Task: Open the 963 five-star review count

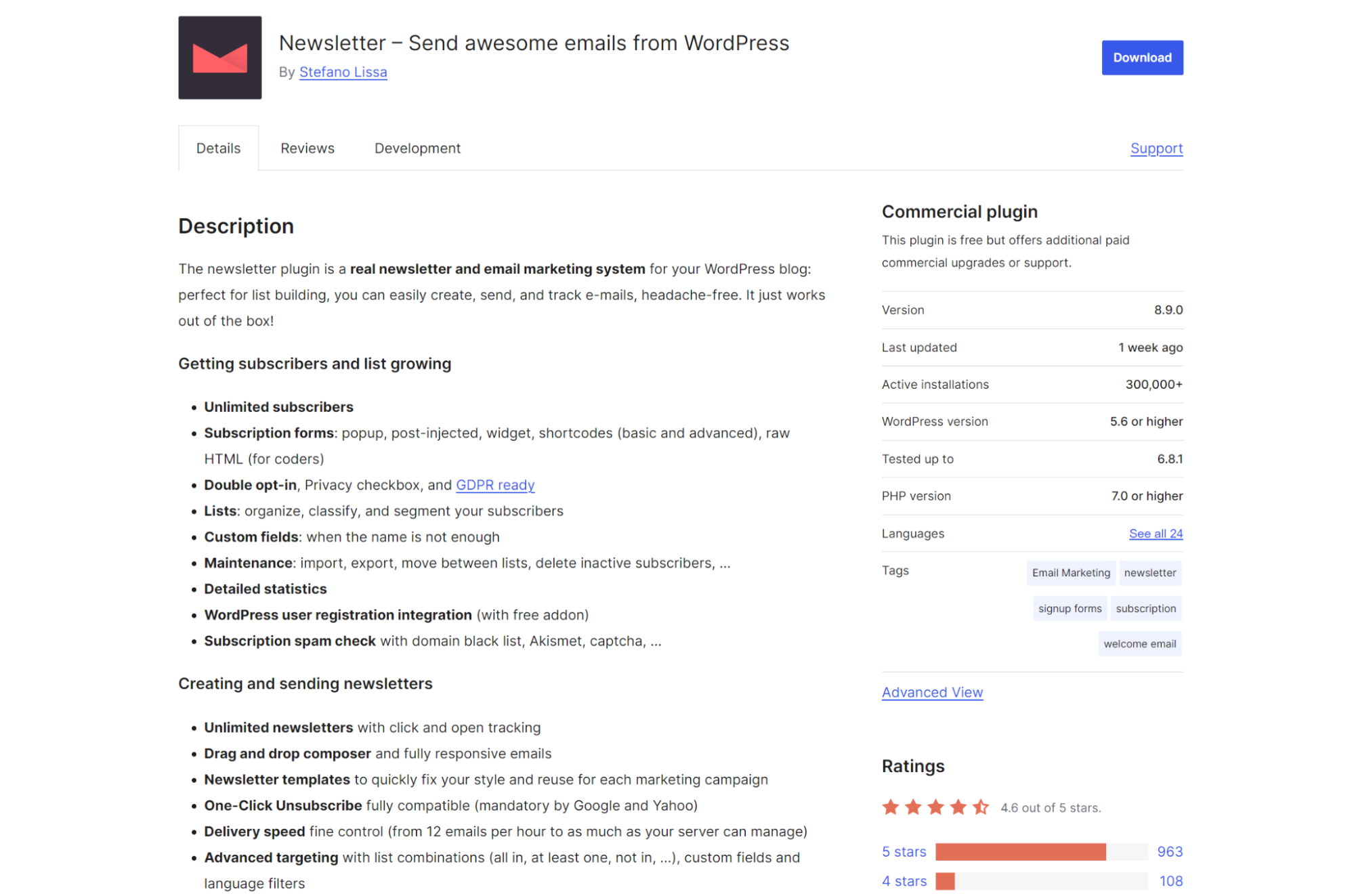Action: [1169, 851]
